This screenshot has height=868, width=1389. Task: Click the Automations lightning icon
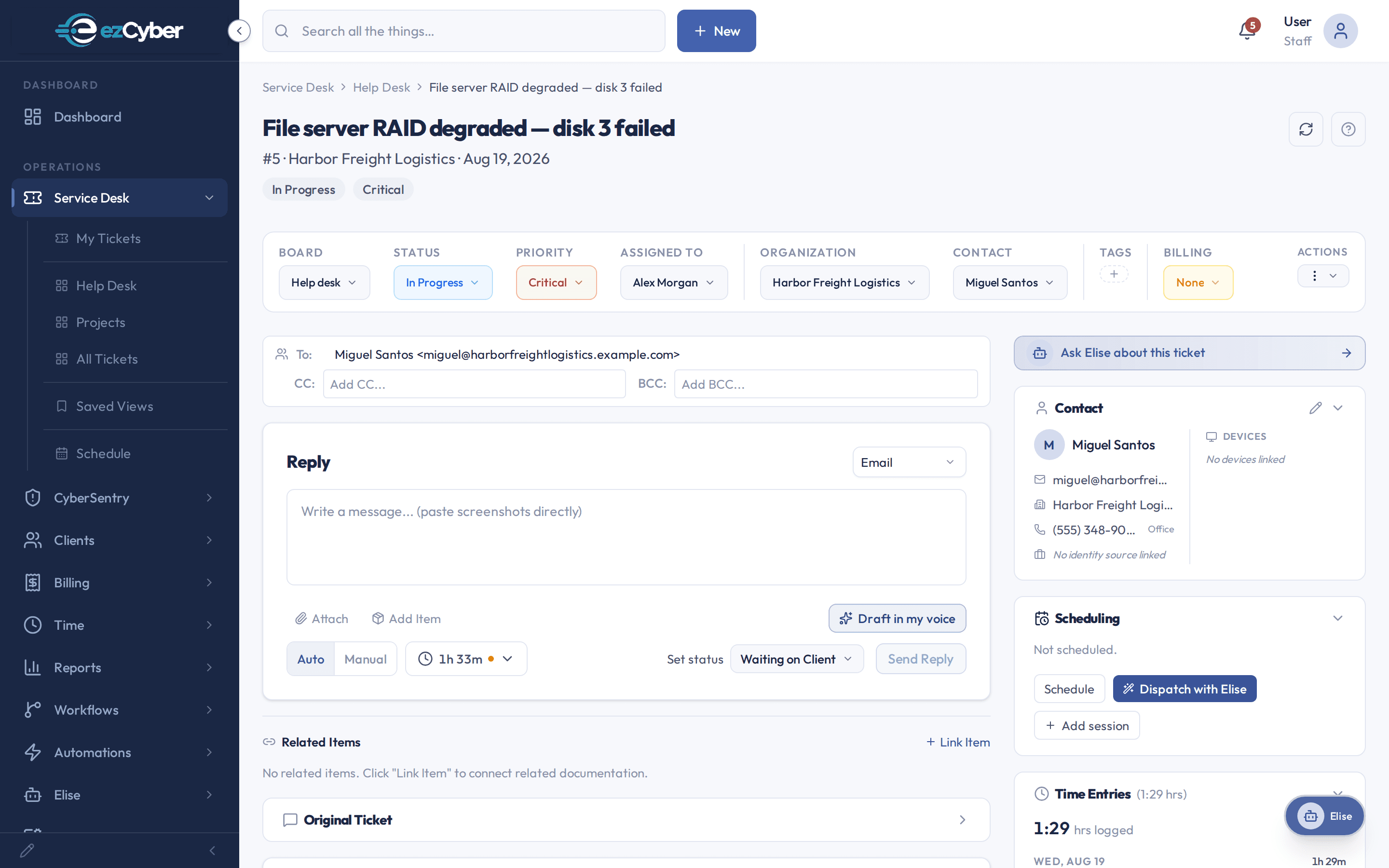33,753
